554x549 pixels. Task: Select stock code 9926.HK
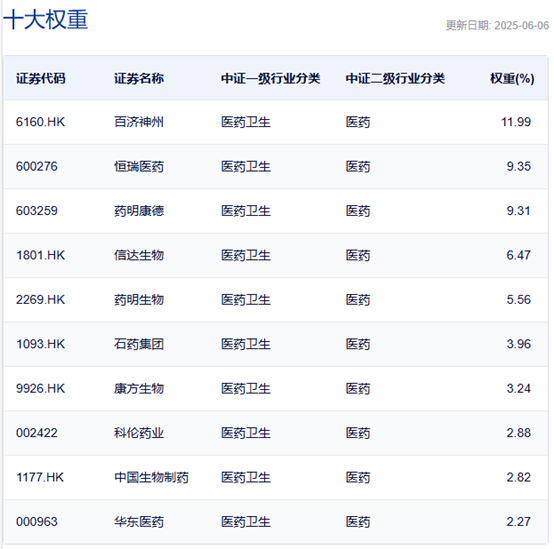point(40,389)
